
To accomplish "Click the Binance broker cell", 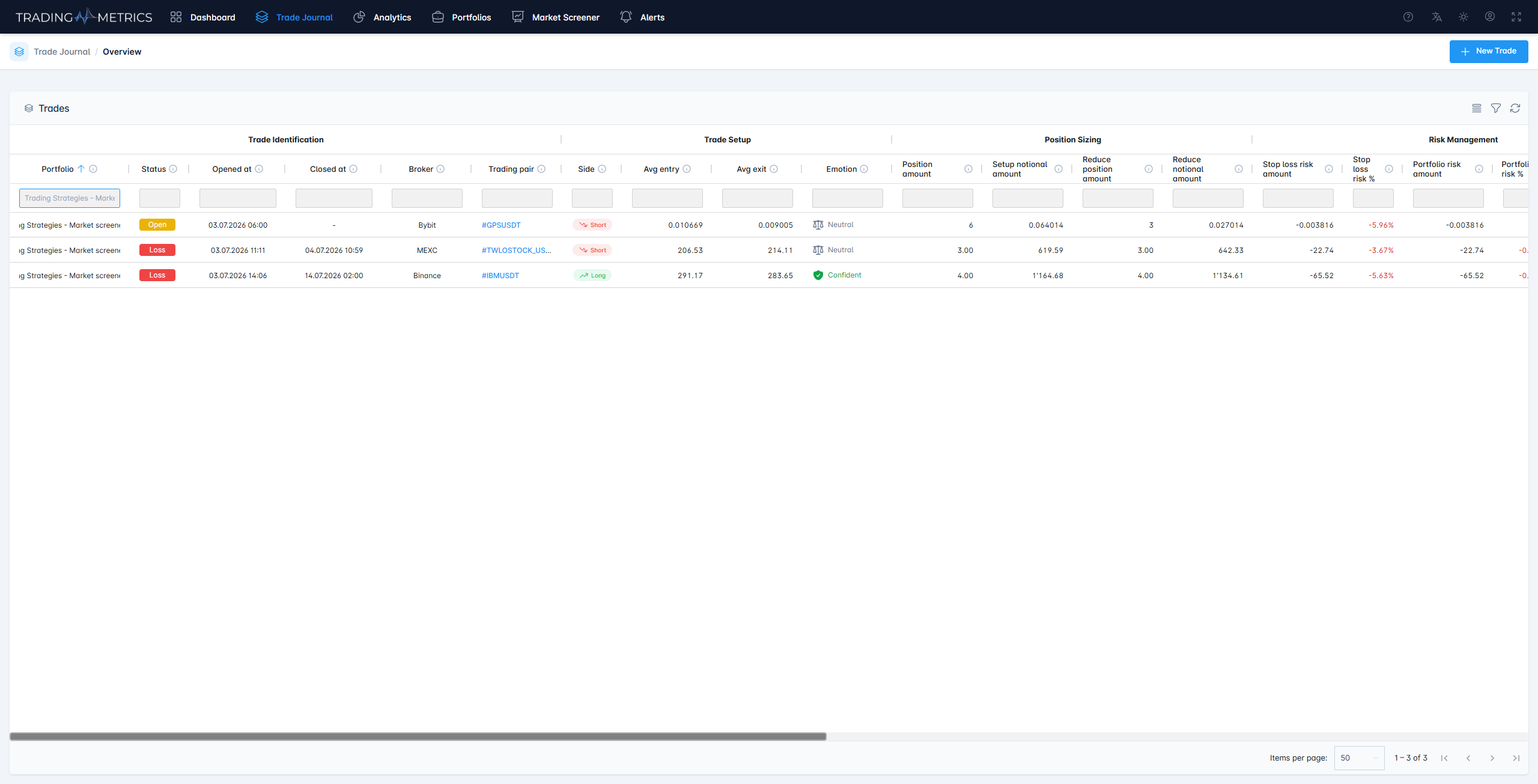I will pyautogui.click(x=427, y=276).
